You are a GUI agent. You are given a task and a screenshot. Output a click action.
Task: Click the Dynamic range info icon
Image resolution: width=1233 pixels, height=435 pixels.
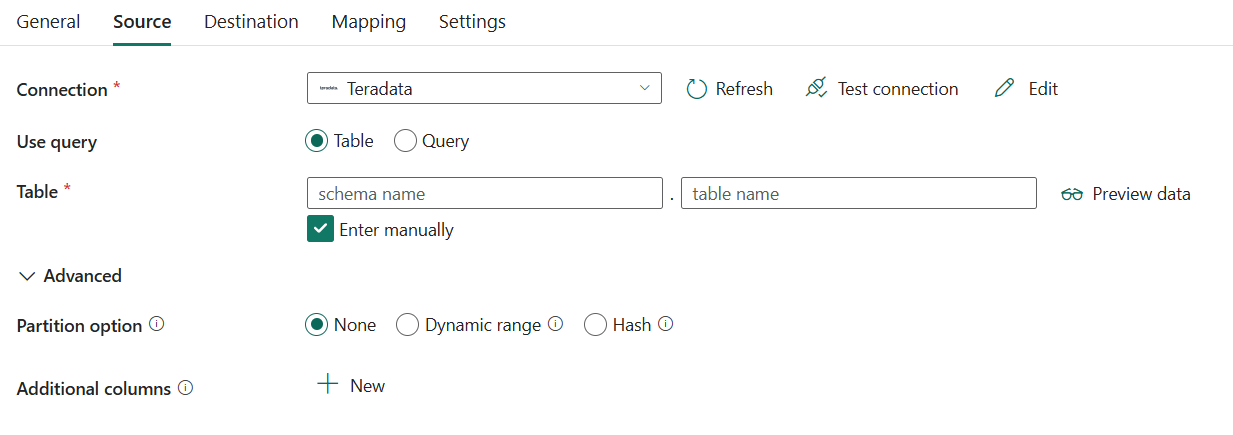pyautogui.click(x=555, y=324)
